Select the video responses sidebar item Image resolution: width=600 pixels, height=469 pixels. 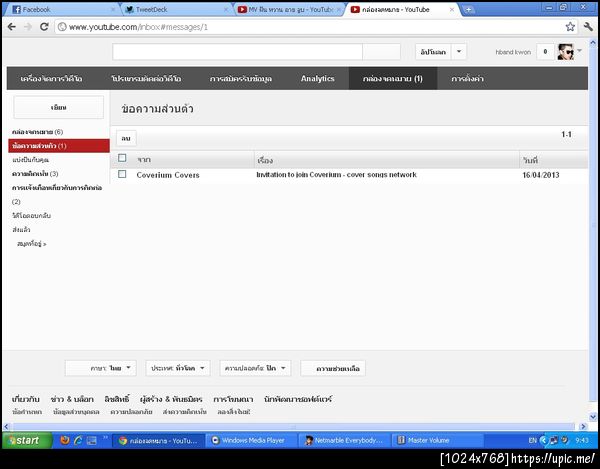[31, 216]
